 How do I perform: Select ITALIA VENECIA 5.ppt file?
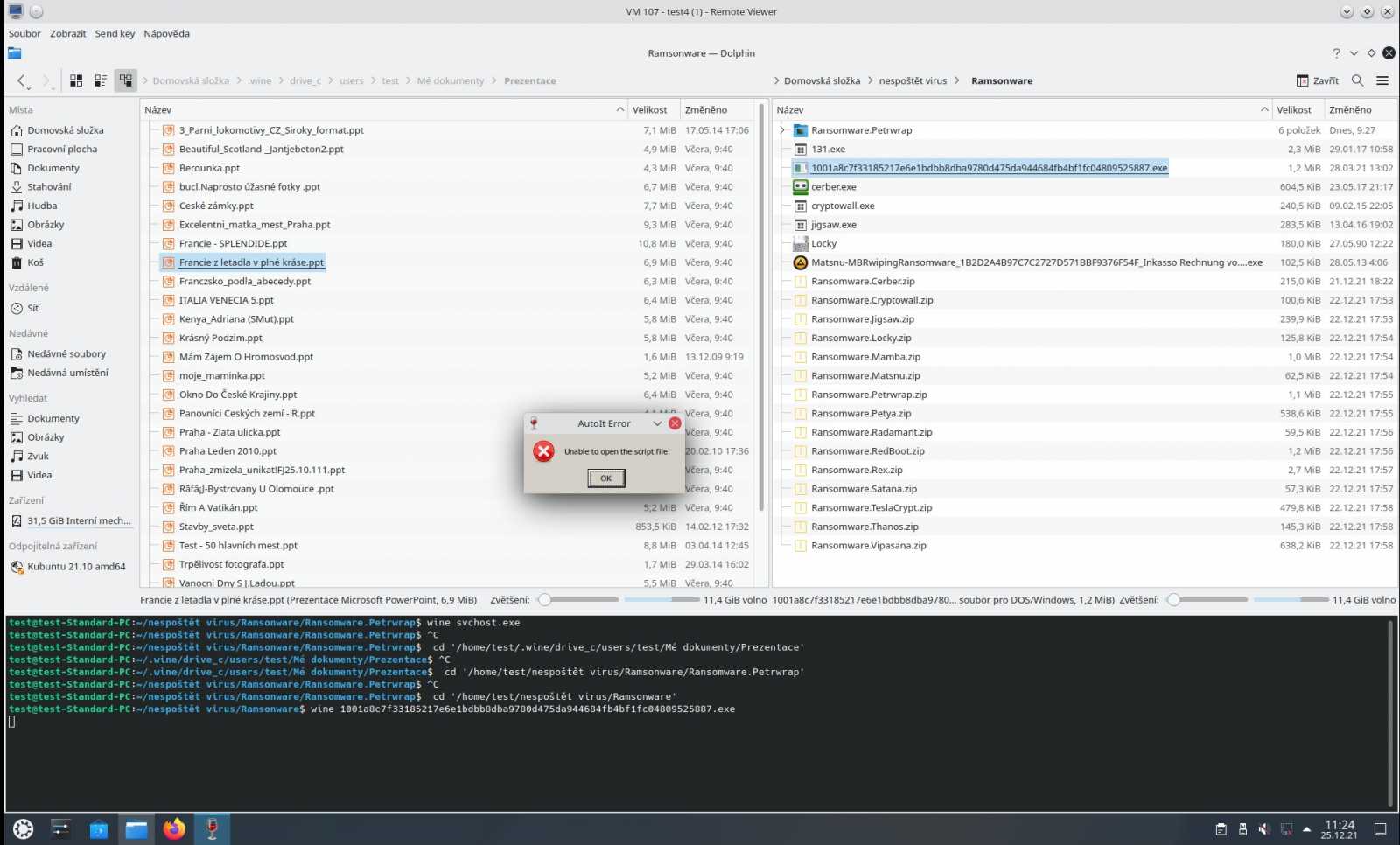[x=226, y=300]
